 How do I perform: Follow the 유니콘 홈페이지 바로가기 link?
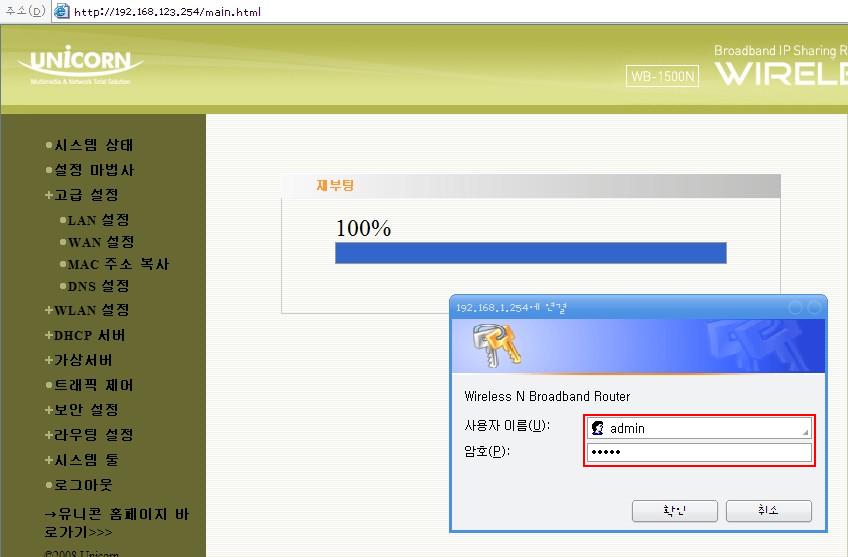117,522
